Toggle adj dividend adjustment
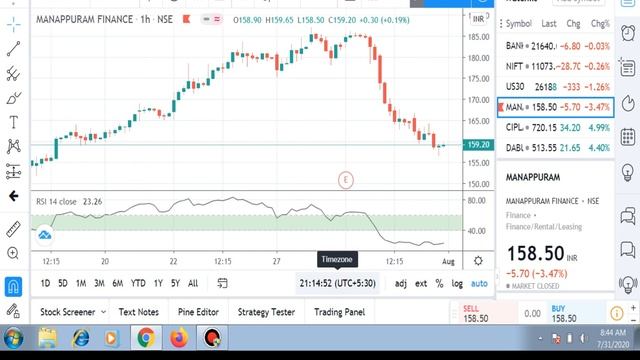 [401, 283]
